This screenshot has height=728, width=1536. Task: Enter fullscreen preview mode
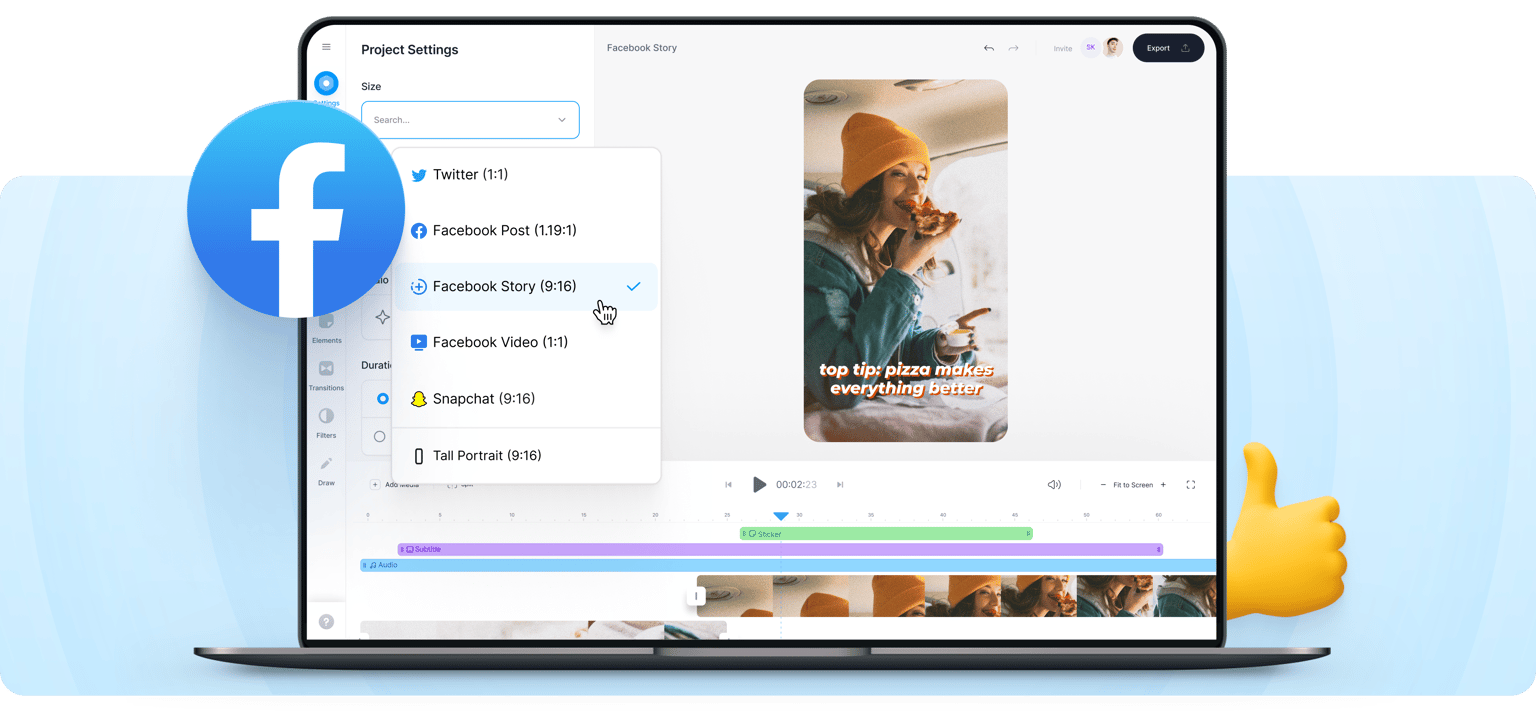pyautogui.click(x=1191, y=485)
